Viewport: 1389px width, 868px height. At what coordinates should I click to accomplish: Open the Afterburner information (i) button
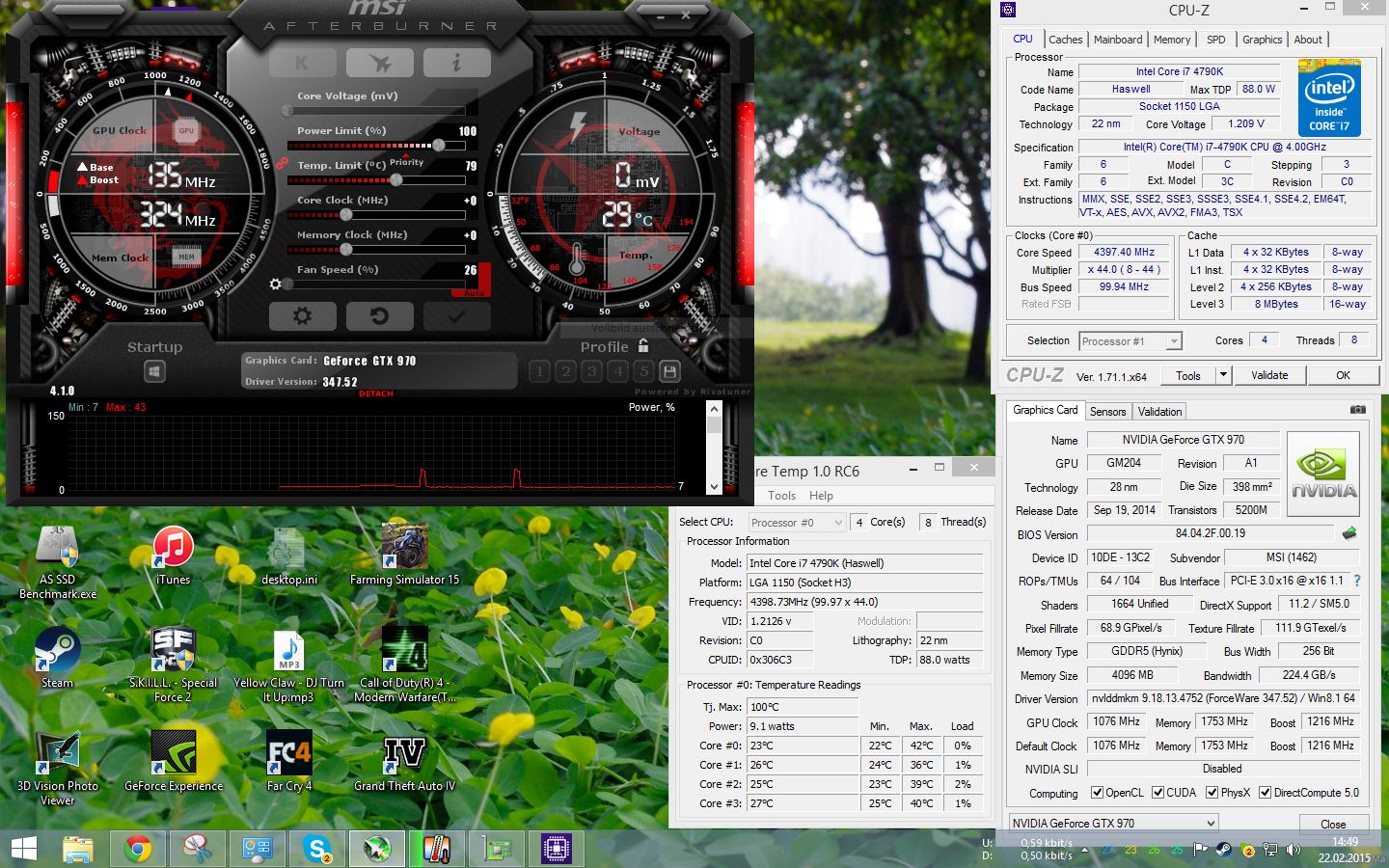(457, 63)
